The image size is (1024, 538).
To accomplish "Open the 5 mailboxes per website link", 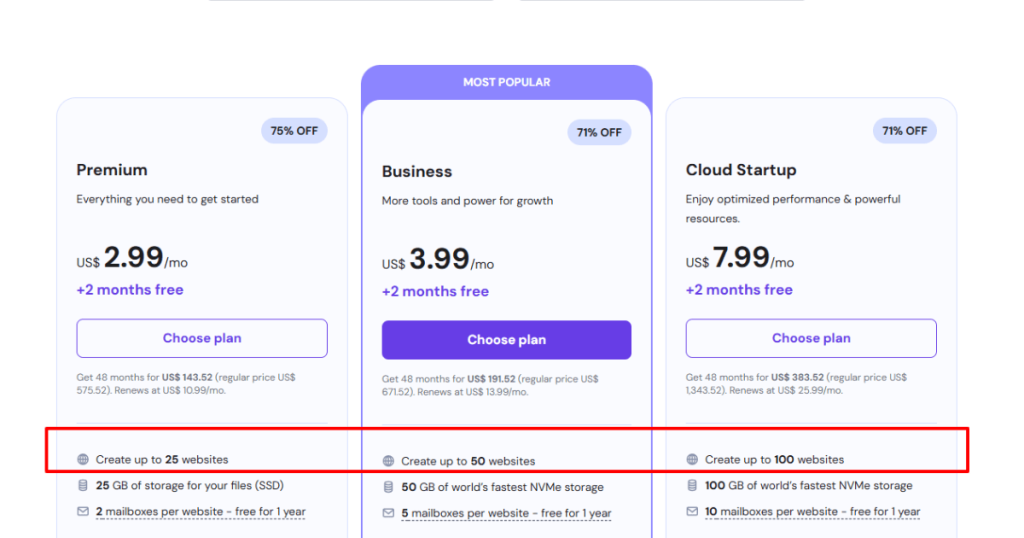I will [506, 514].
